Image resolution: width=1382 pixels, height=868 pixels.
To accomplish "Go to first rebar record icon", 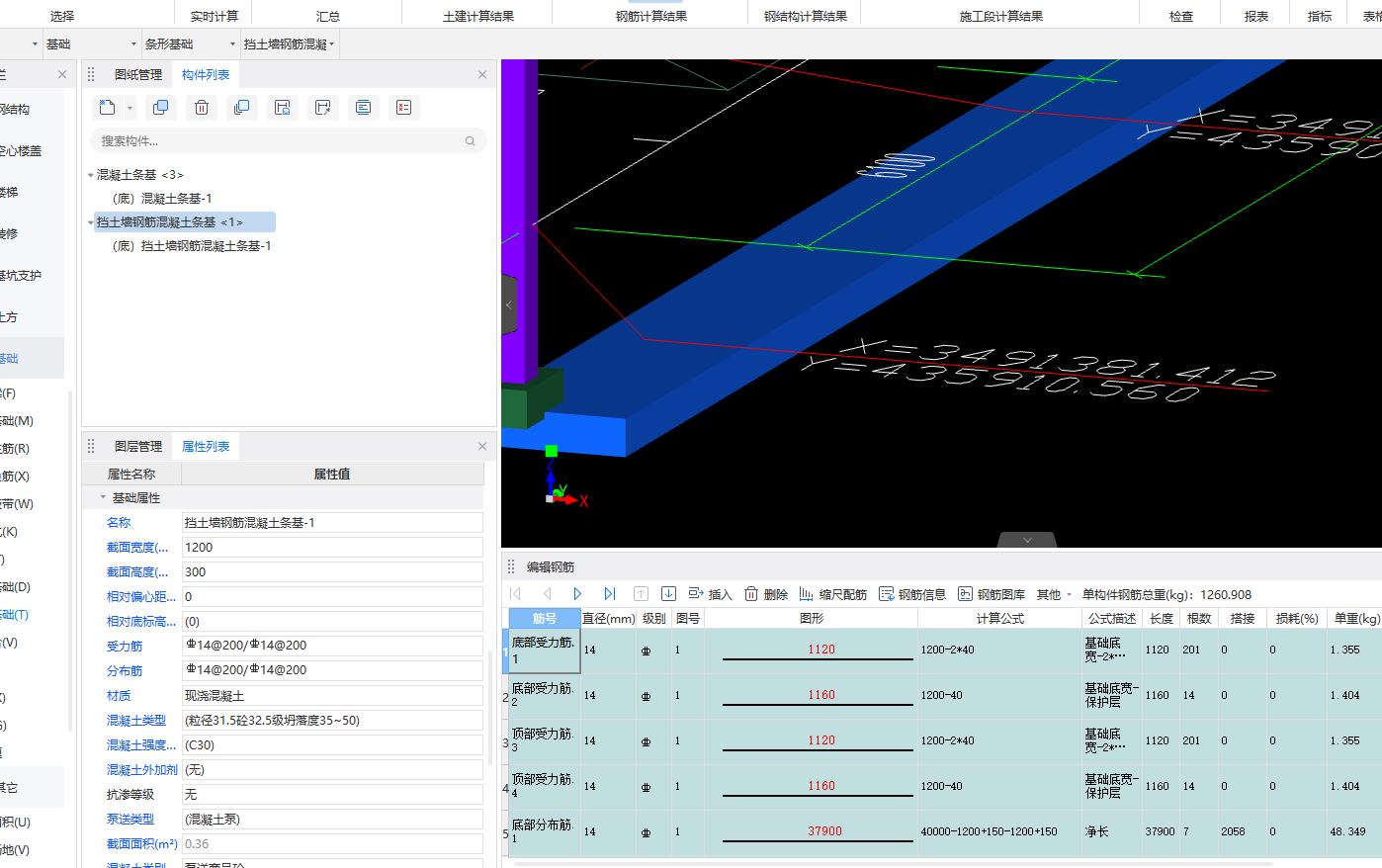I will tap(515, 594).
